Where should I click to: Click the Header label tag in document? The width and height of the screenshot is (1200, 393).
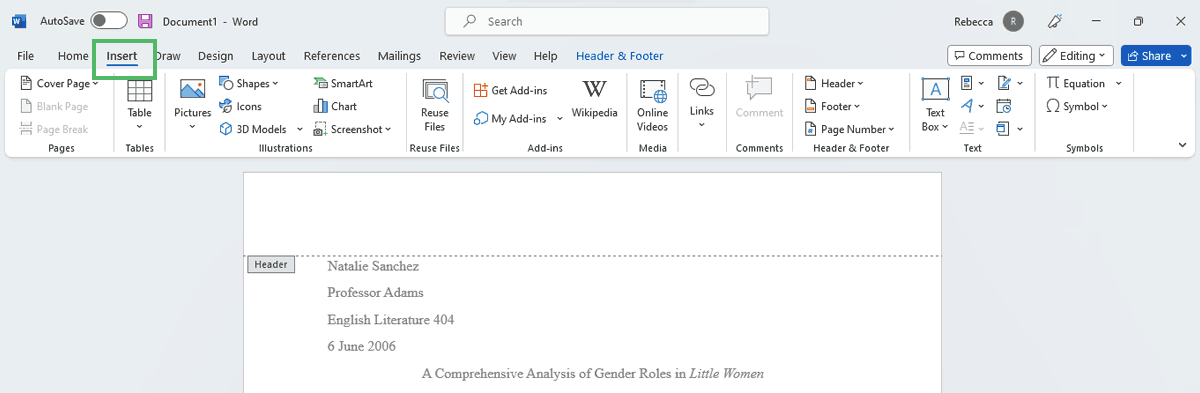click(x=271, y=265)
